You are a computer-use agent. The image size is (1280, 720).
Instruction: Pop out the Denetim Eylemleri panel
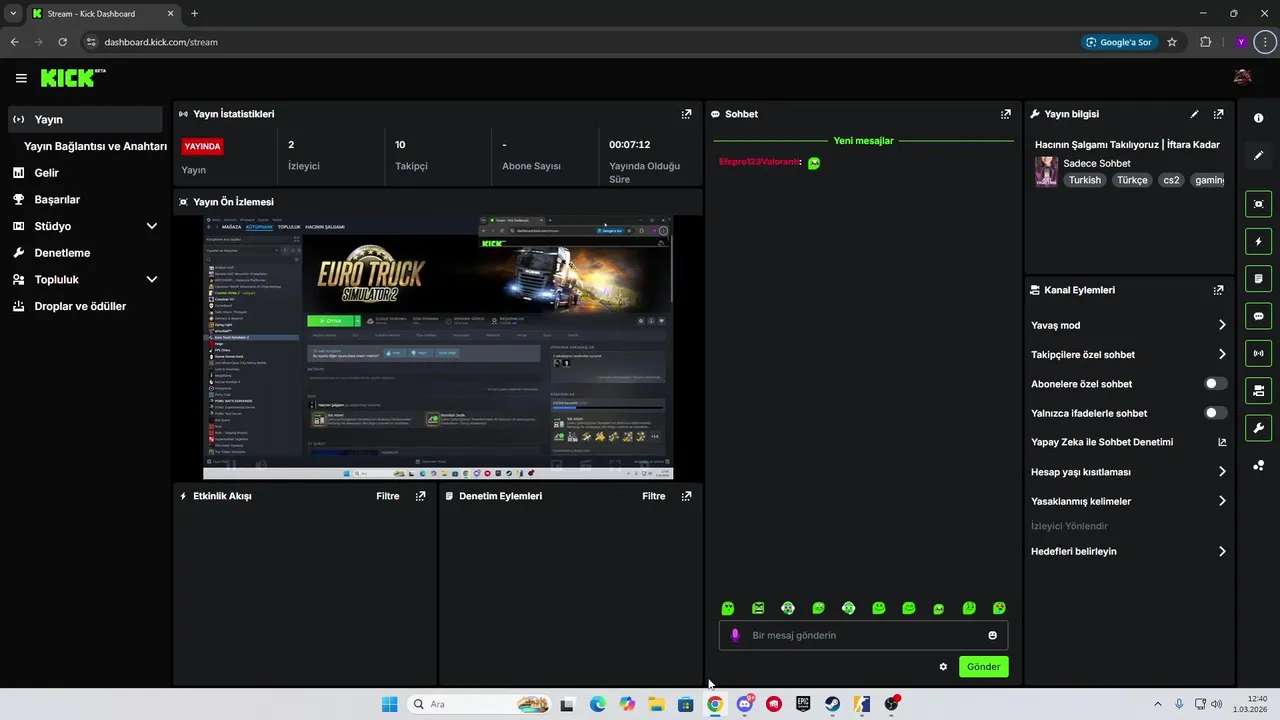pos(686,496)
